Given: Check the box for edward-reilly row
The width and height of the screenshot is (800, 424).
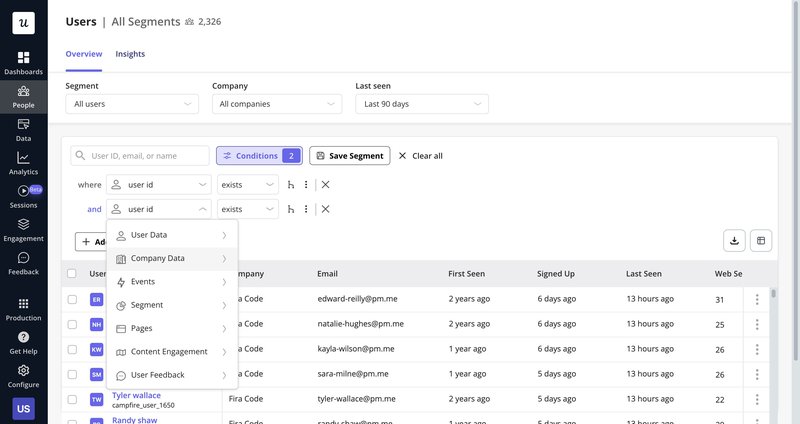Looking at the screenshot, I should [x=72, y=299].
